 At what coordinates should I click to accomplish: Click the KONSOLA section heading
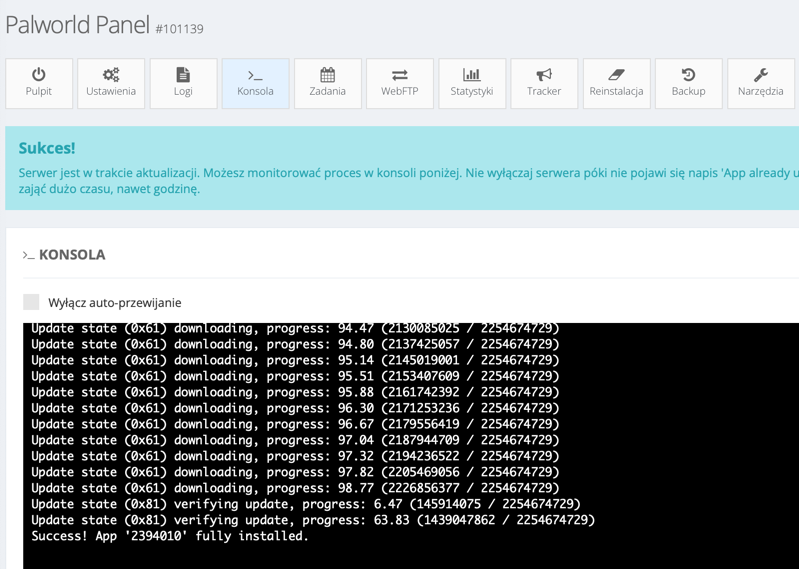72,255
